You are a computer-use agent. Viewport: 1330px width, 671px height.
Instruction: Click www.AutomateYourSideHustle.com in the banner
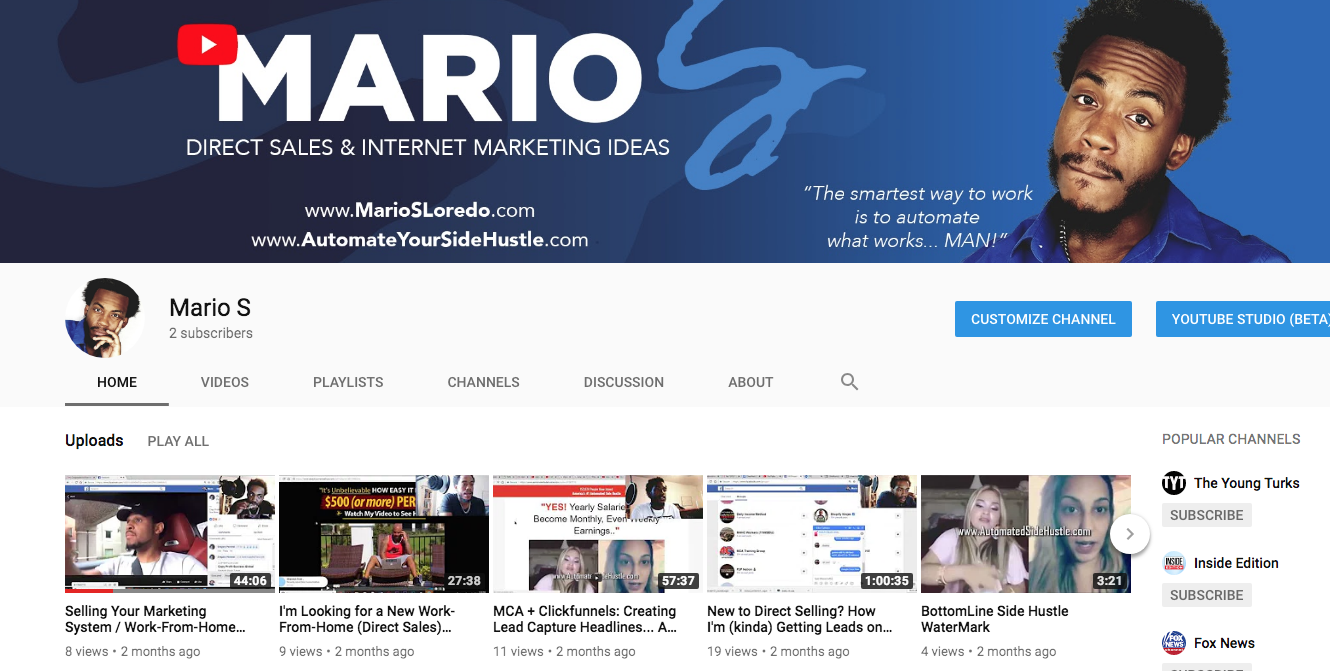point(420,240)
